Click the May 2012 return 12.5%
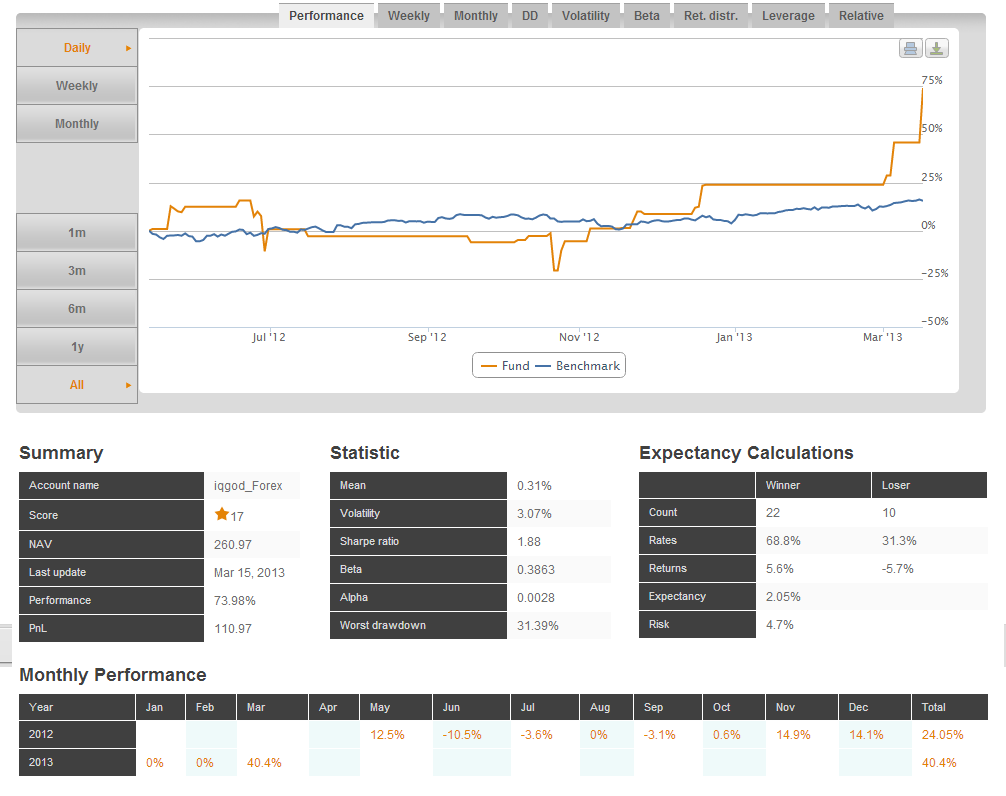The width and height of the screenshot is (1006, 796). [x=387, y=735]
